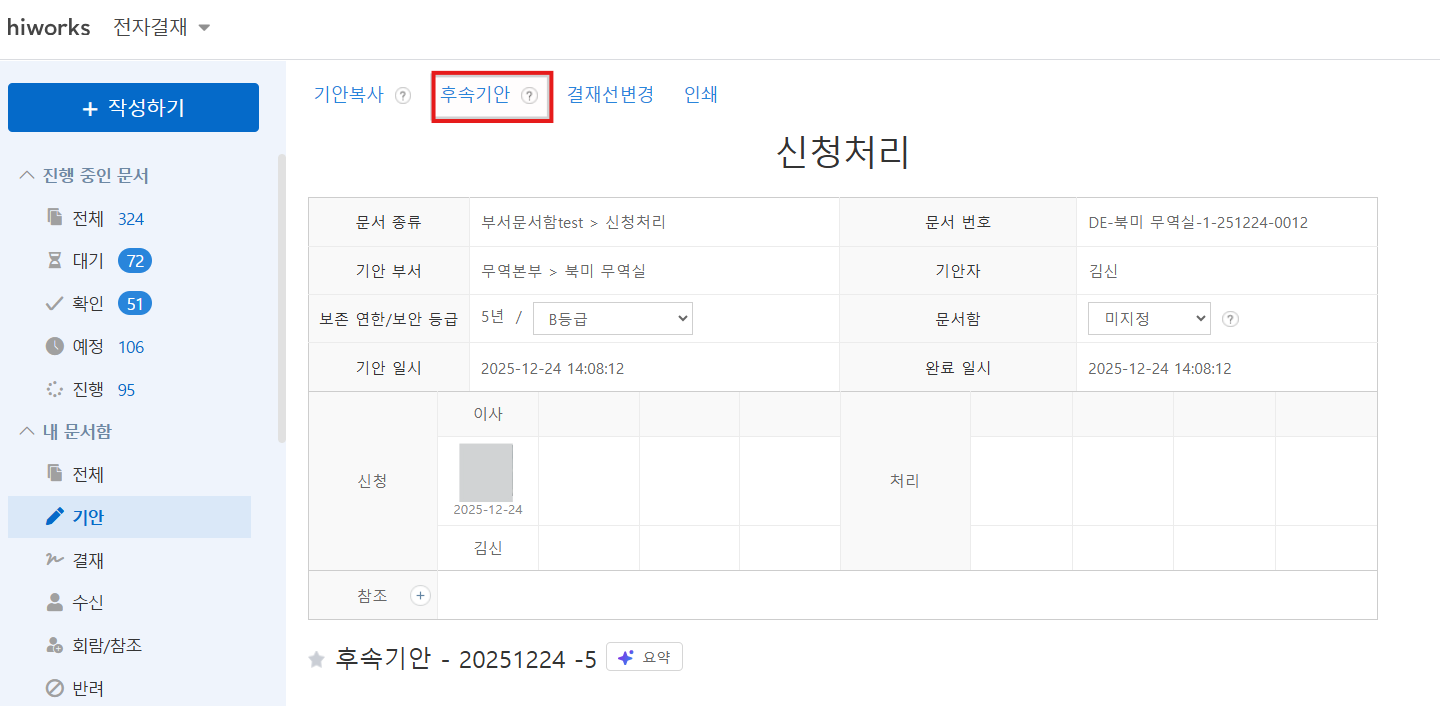Open 대기 documents with hourglass icon
This screenshot has height=706, width=1440.
pyautogui.click(x=88, y=261)
